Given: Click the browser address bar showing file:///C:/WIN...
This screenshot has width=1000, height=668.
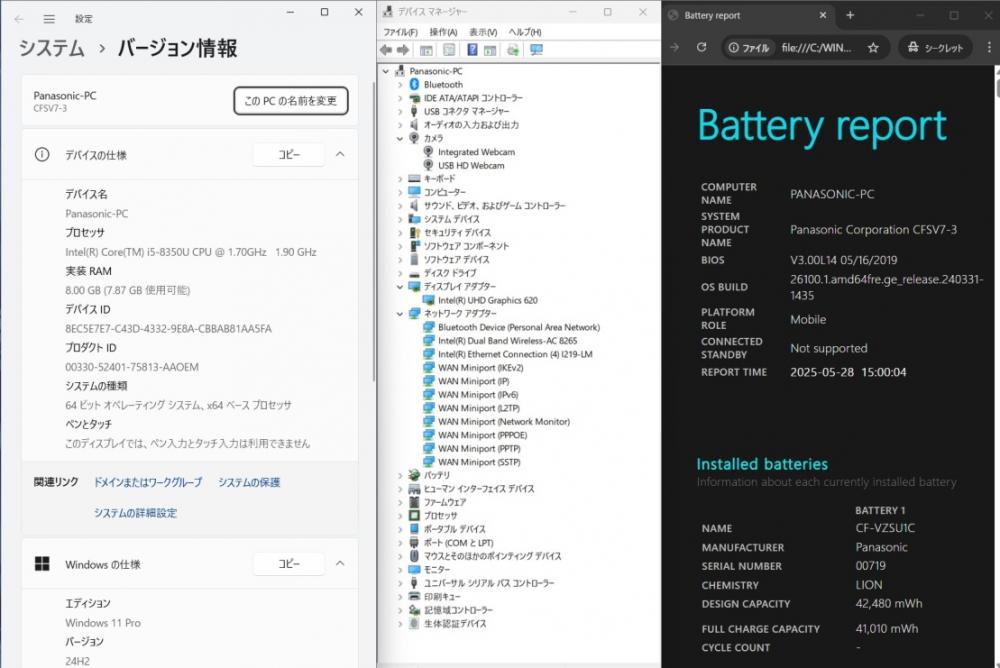Looking at the screenshot, I should pos(816,47).
